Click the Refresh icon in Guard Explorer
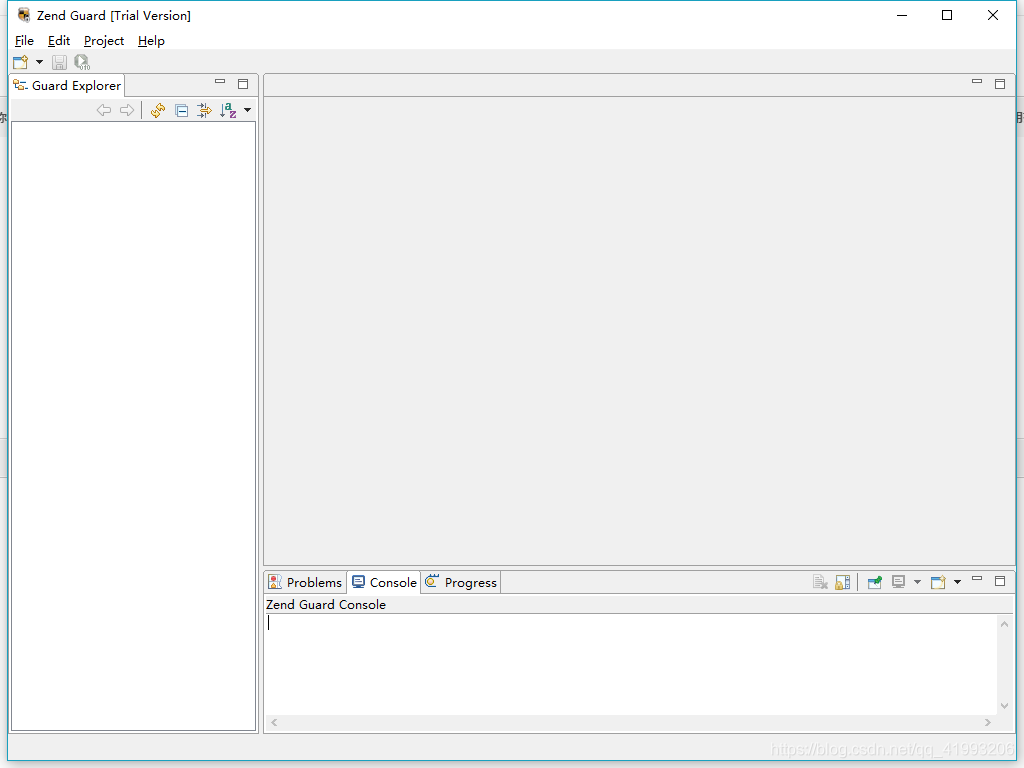This screenshot has width=1024, height=768. 158,110
